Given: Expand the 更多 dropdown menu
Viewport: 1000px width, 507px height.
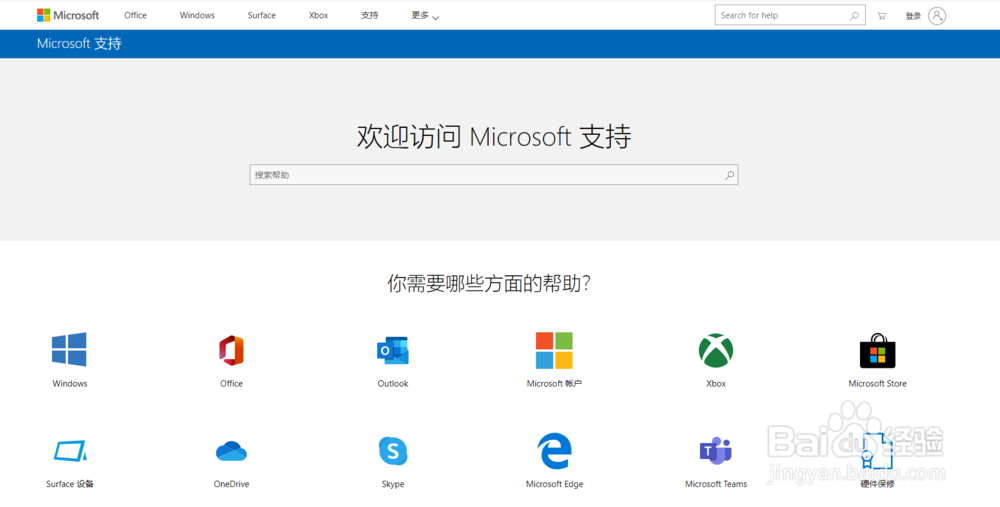Looking at the screenshot, I should click(425, 16).
